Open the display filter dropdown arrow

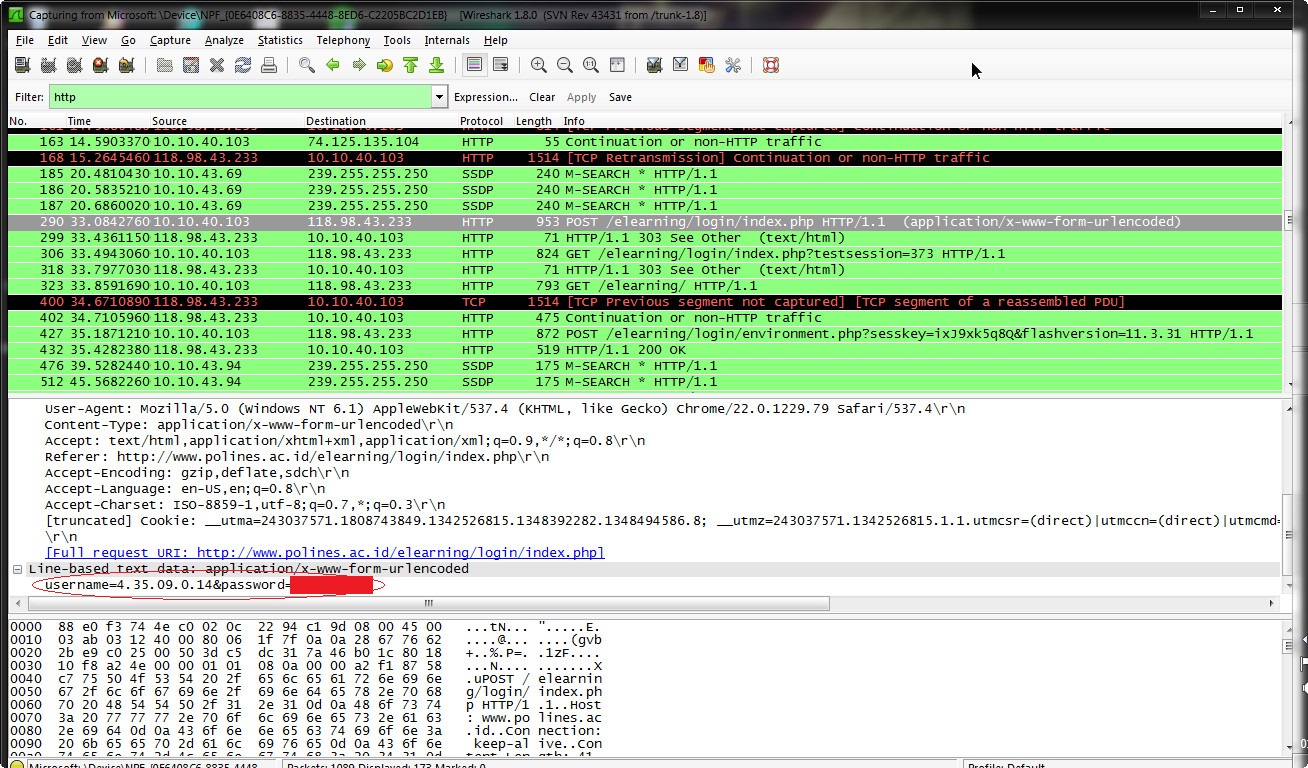point(439,96)
